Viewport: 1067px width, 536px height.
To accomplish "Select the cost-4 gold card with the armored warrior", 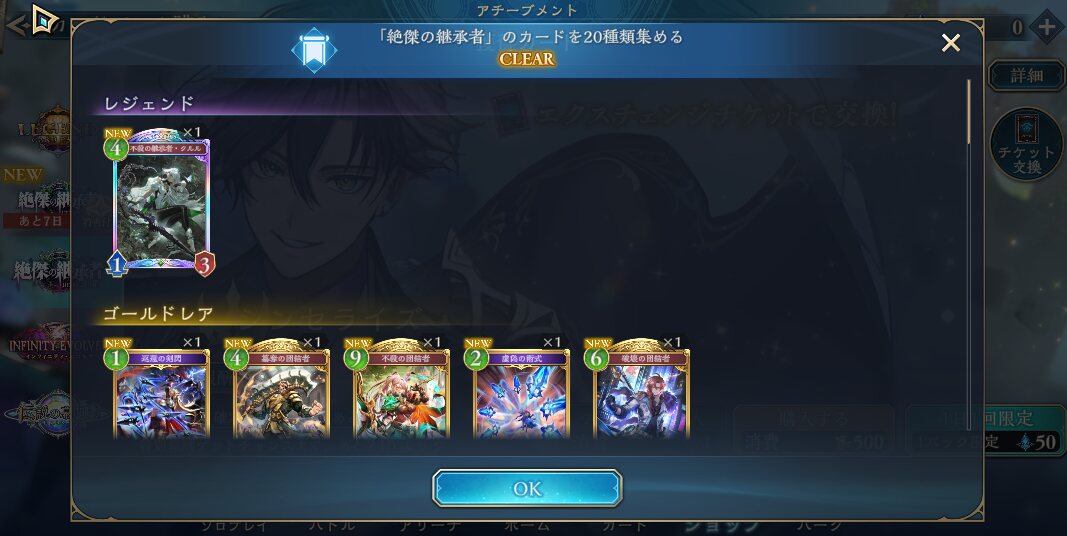I will 281,390.
